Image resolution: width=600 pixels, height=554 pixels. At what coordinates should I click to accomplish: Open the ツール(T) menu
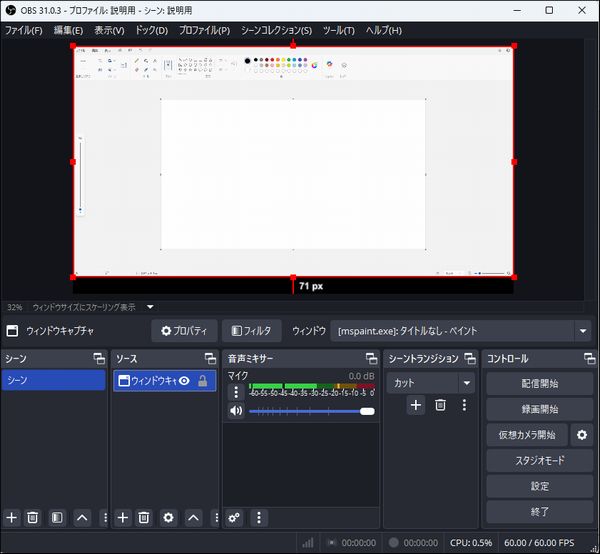[339, 30]
